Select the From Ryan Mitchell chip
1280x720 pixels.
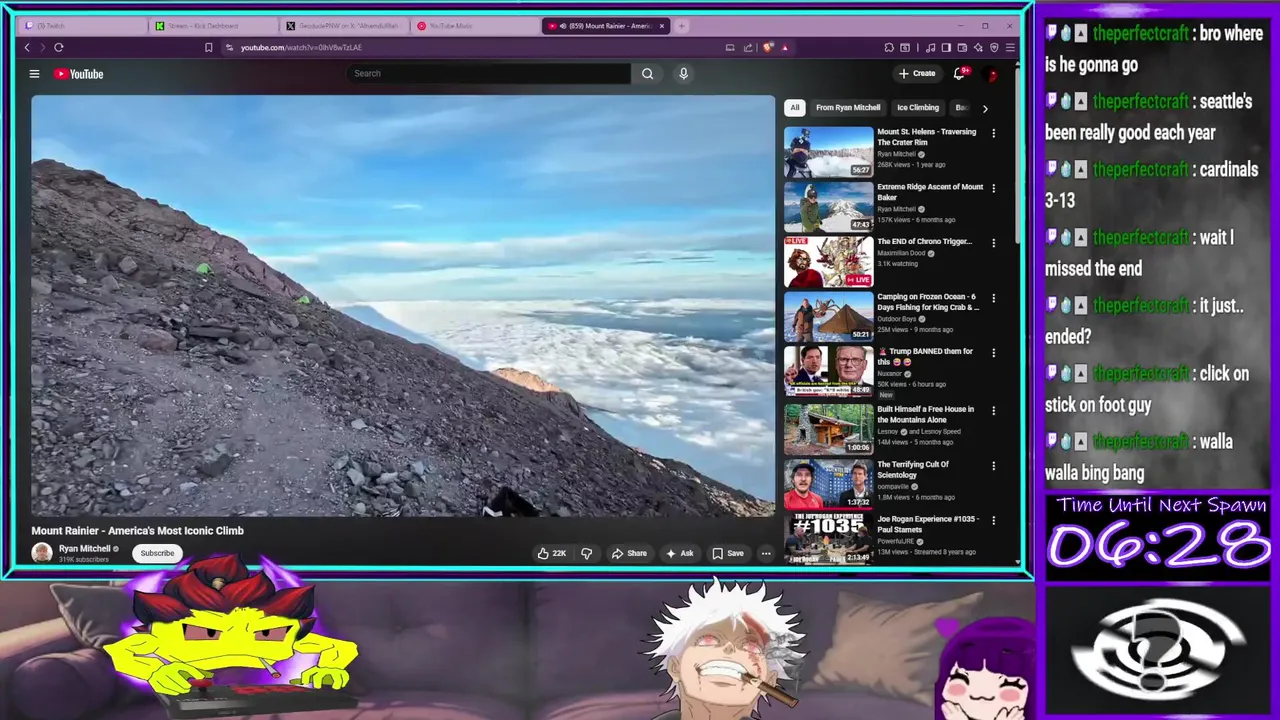tap(848, 107)
